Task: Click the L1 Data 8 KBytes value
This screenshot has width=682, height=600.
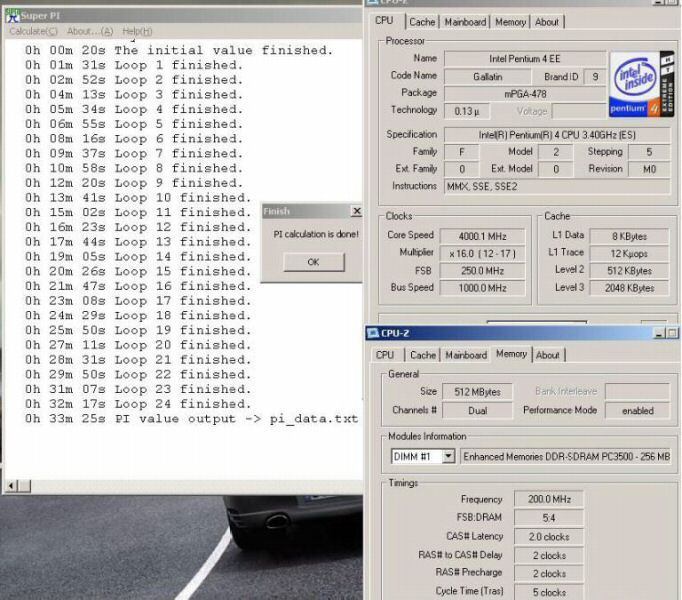Action: pos(629,237)
